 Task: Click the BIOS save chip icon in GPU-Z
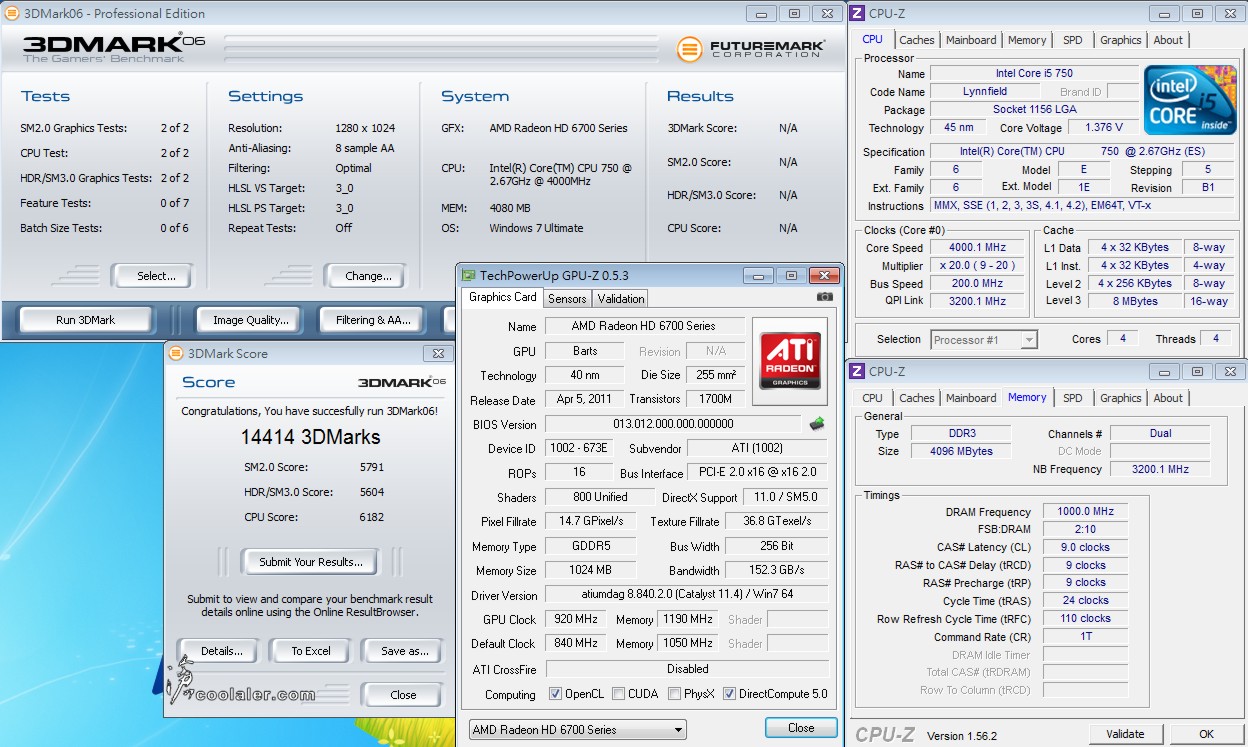pos(816,424)
